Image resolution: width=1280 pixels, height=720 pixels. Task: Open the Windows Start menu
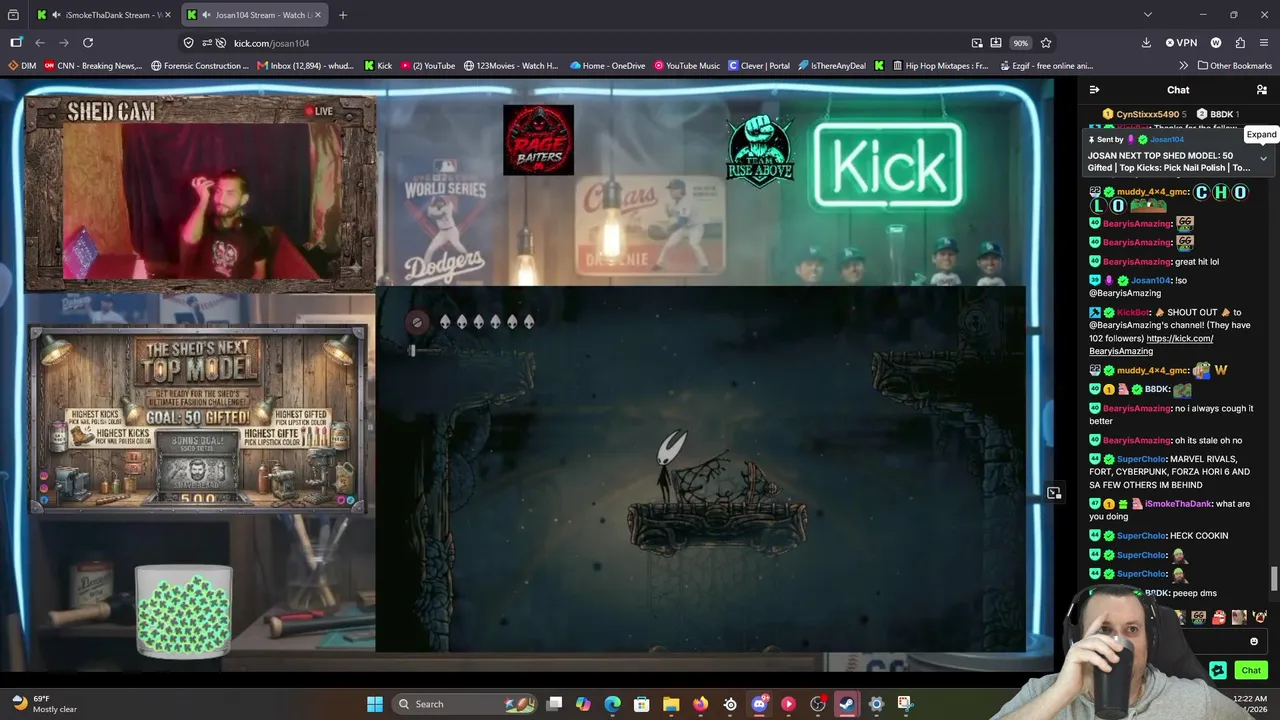tap(375, 704)
